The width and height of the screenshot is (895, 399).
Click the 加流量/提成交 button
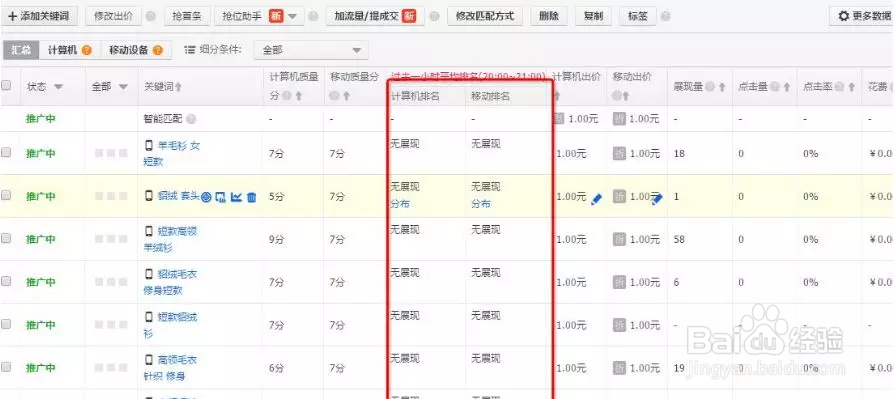click(375, 17)
